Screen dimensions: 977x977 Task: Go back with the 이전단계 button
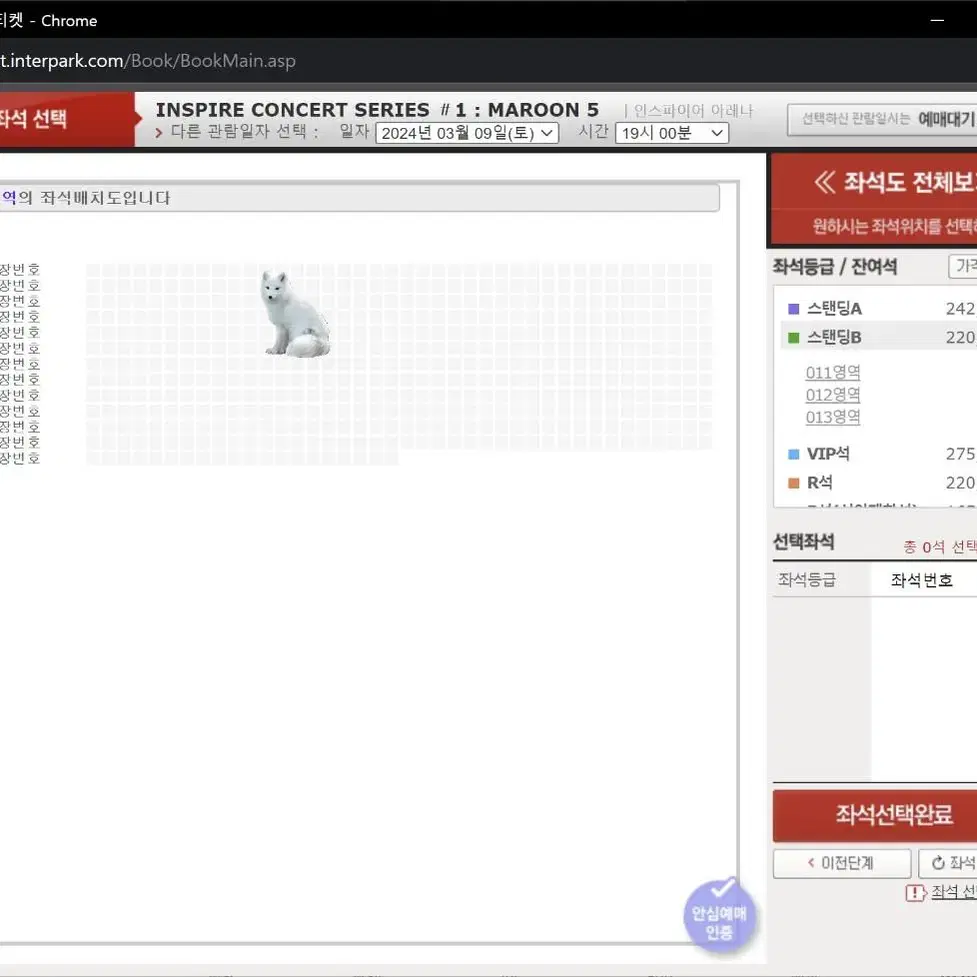click(841, 863)
